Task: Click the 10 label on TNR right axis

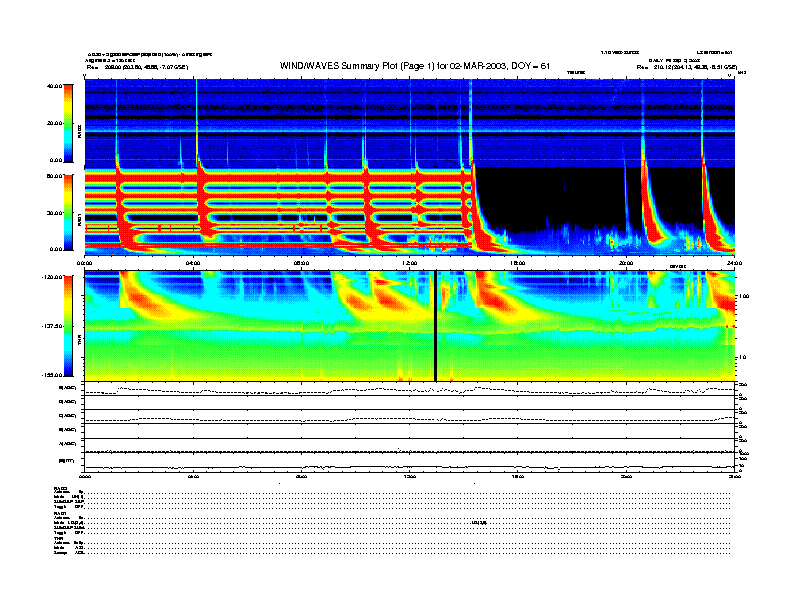Action: pos(742,357)
